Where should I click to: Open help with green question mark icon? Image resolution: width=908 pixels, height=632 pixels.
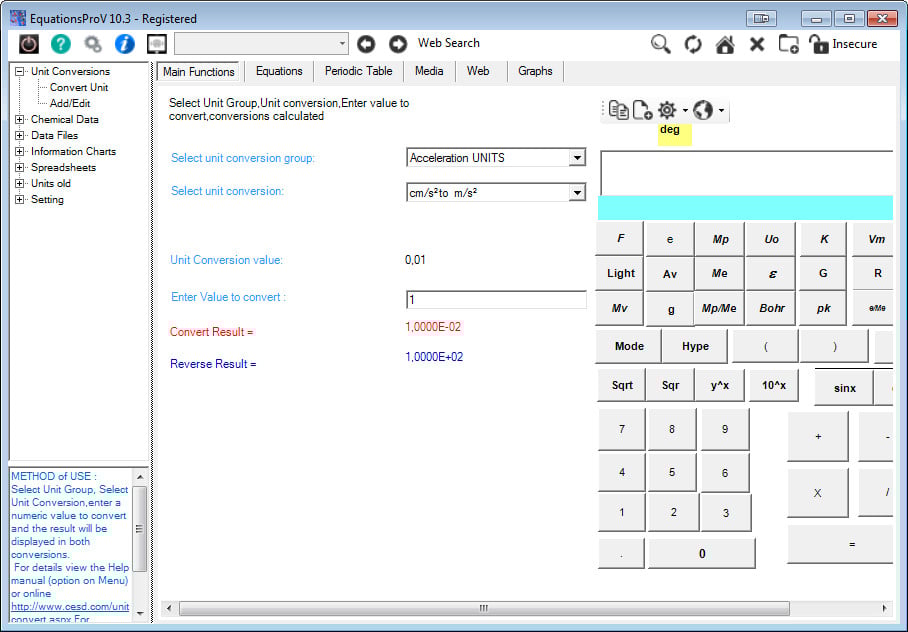pos(61,44)
